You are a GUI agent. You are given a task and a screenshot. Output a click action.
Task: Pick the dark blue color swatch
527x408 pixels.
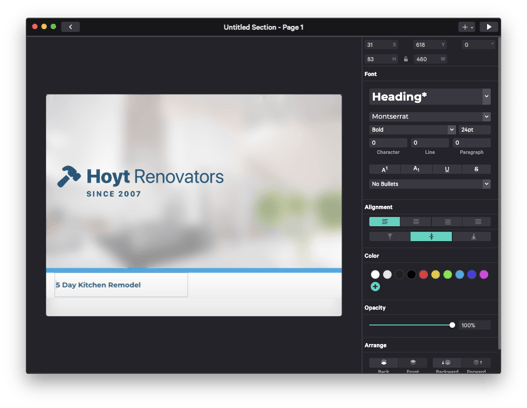tap(472, 275)
